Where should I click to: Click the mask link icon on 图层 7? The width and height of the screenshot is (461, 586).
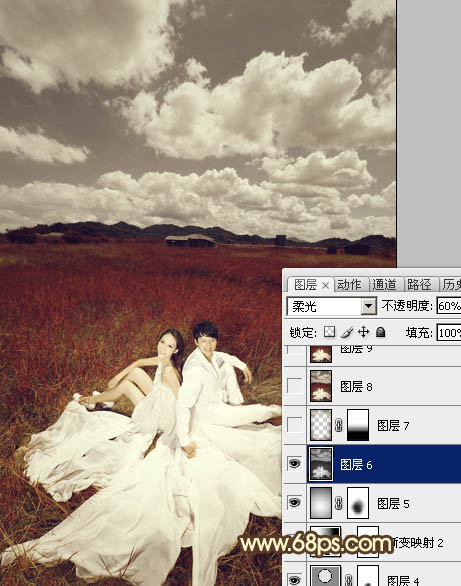338,425
